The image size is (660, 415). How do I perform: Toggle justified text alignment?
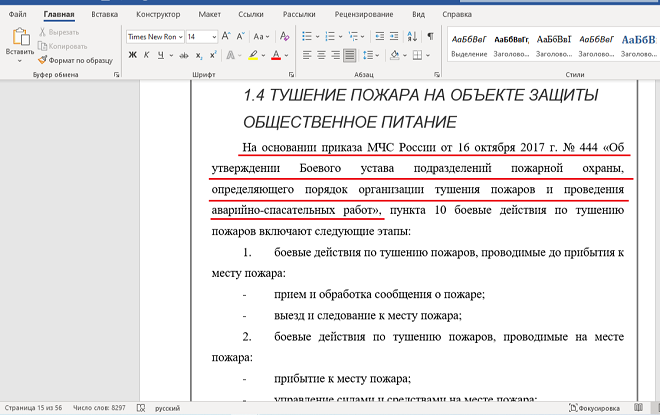(350, 55)
